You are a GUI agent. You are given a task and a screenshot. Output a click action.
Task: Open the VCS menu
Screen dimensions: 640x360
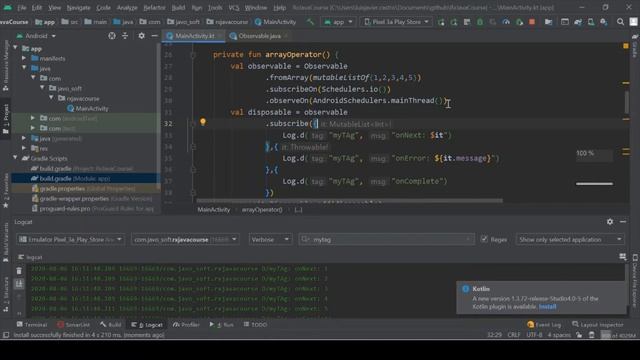click(x=233, y=8)
